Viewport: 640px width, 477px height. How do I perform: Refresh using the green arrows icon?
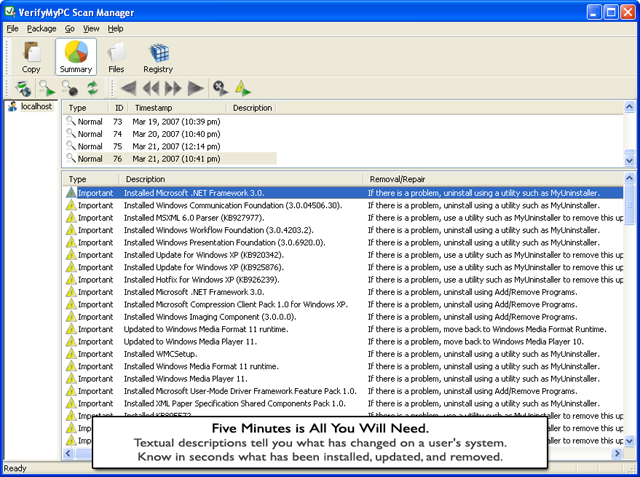(92, 88)
